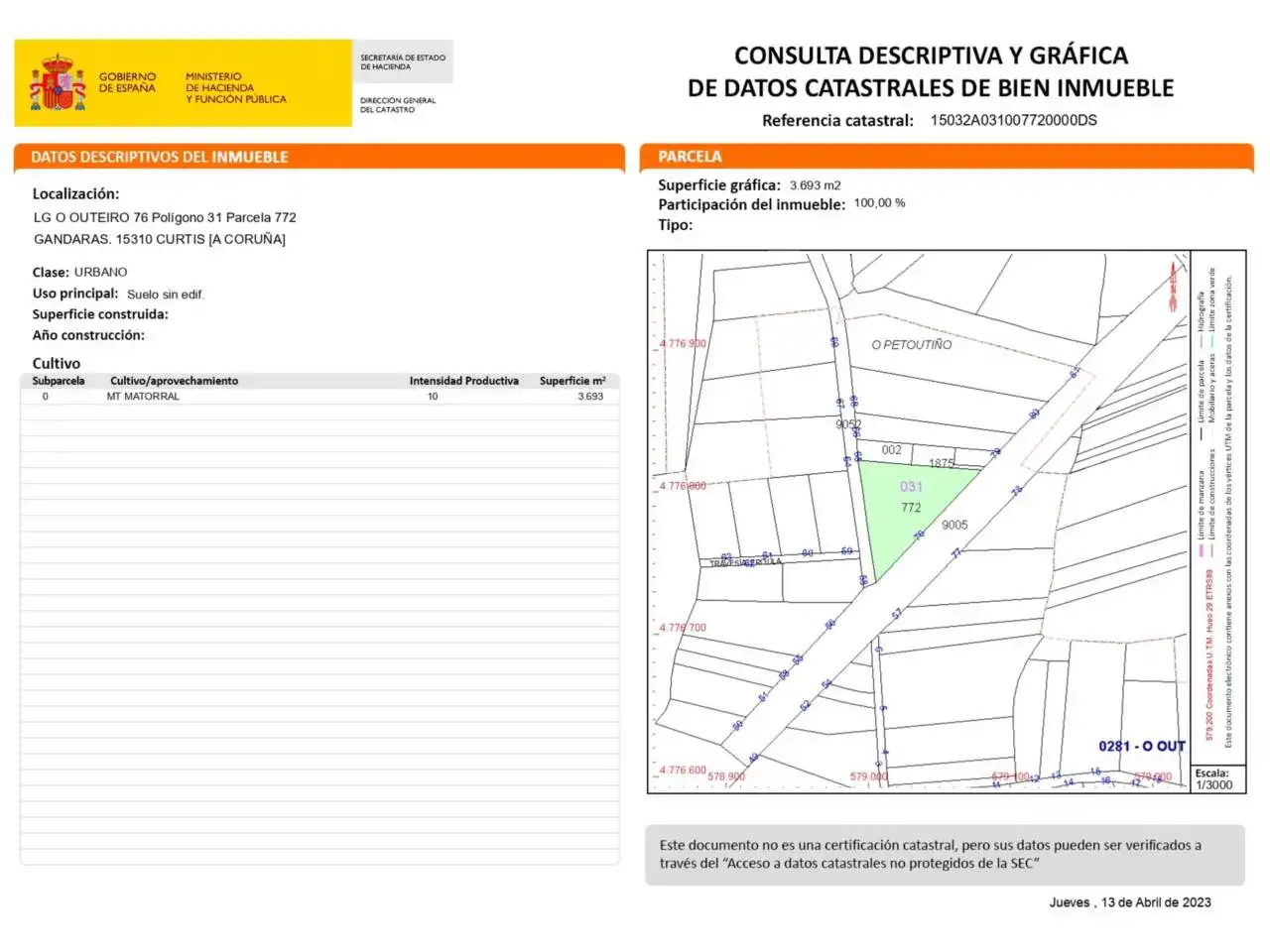
Task: Click parcel label '002' on the map
Action: coord(892,450)
